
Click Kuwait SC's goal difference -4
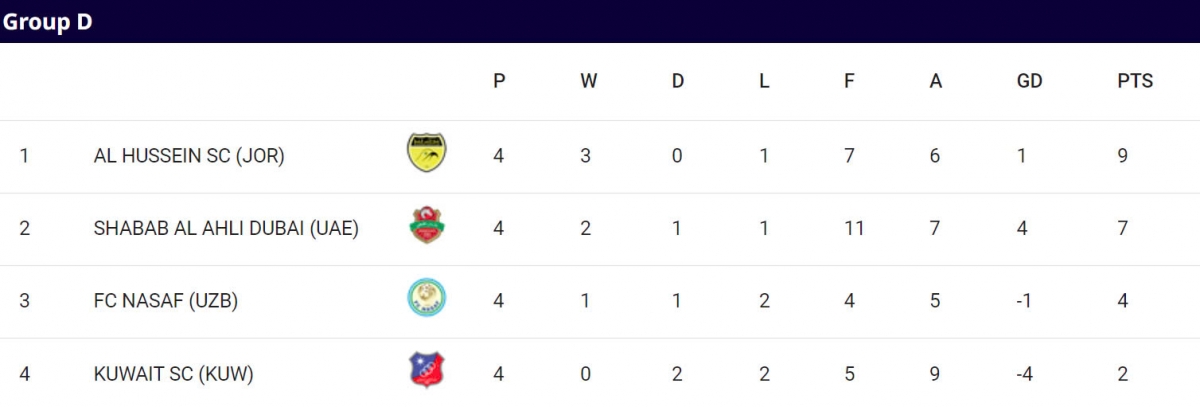click(1024, 374)
